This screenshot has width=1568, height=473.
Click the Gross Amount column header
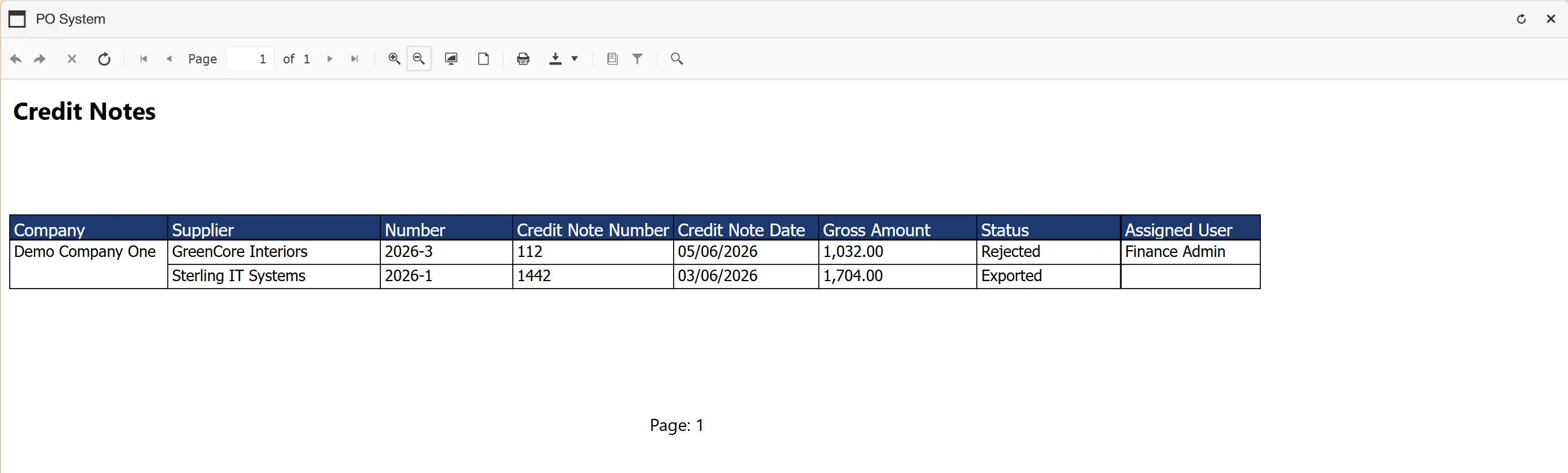pyautogui.click(x=898, y=228)
